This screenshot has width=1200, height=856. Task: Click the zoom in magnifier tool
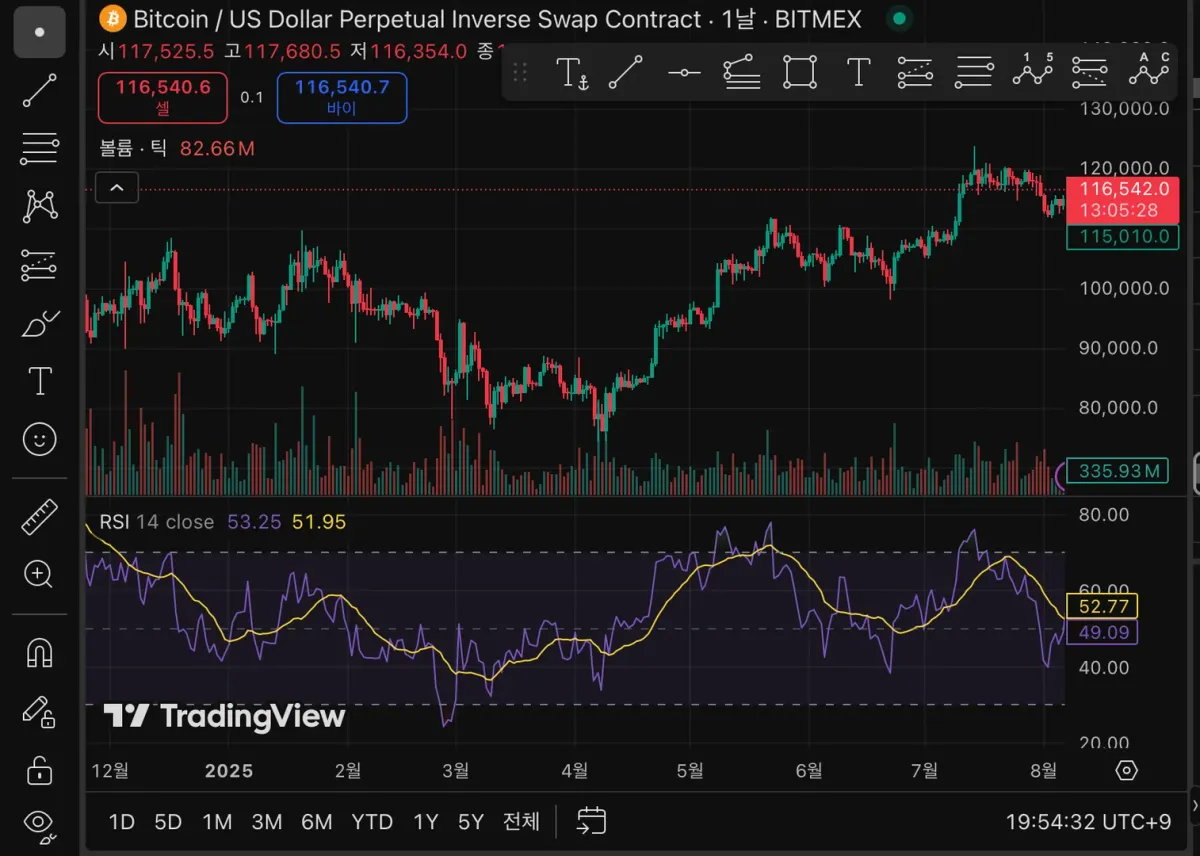click(40, 574)
